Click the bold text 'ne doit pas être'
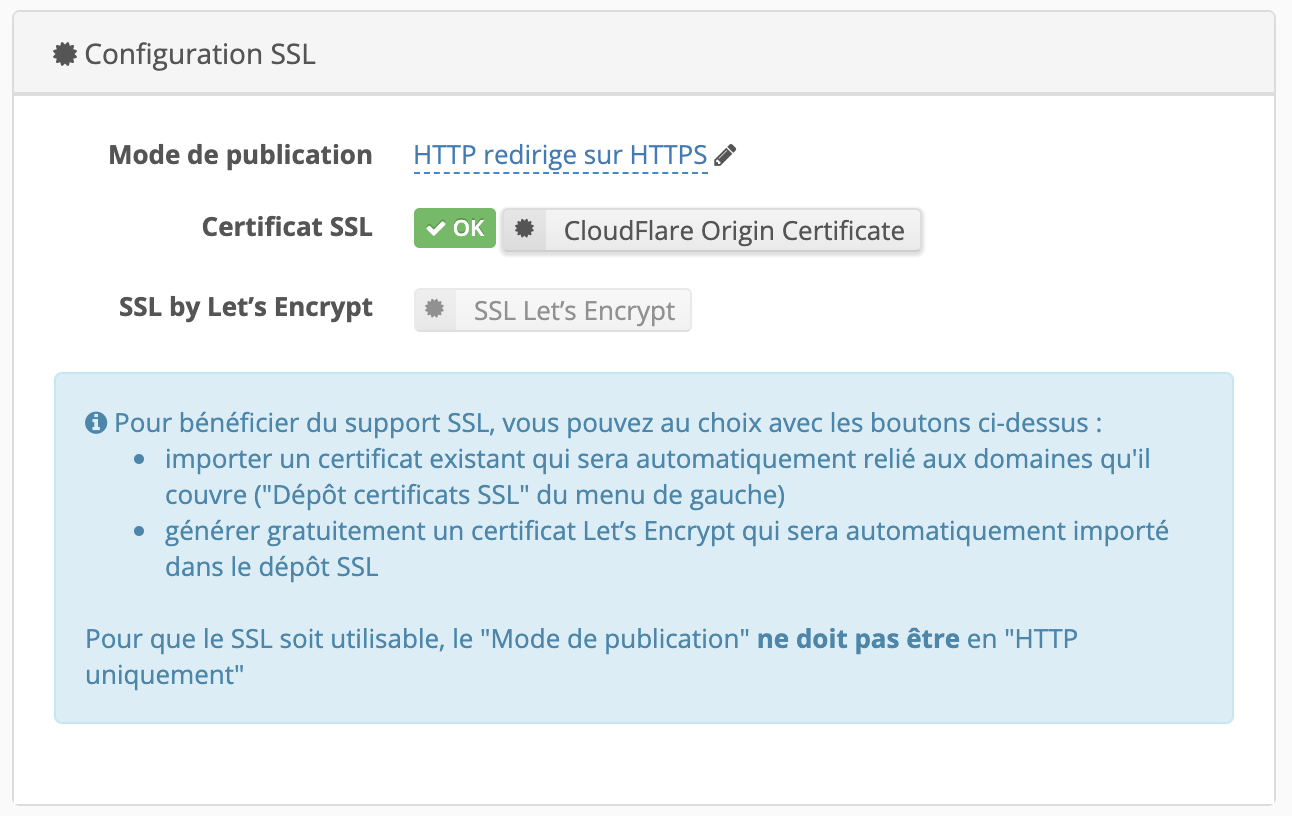Image resolution: width=1292 pixels, height=816 pixels. (x=859, y=638)
